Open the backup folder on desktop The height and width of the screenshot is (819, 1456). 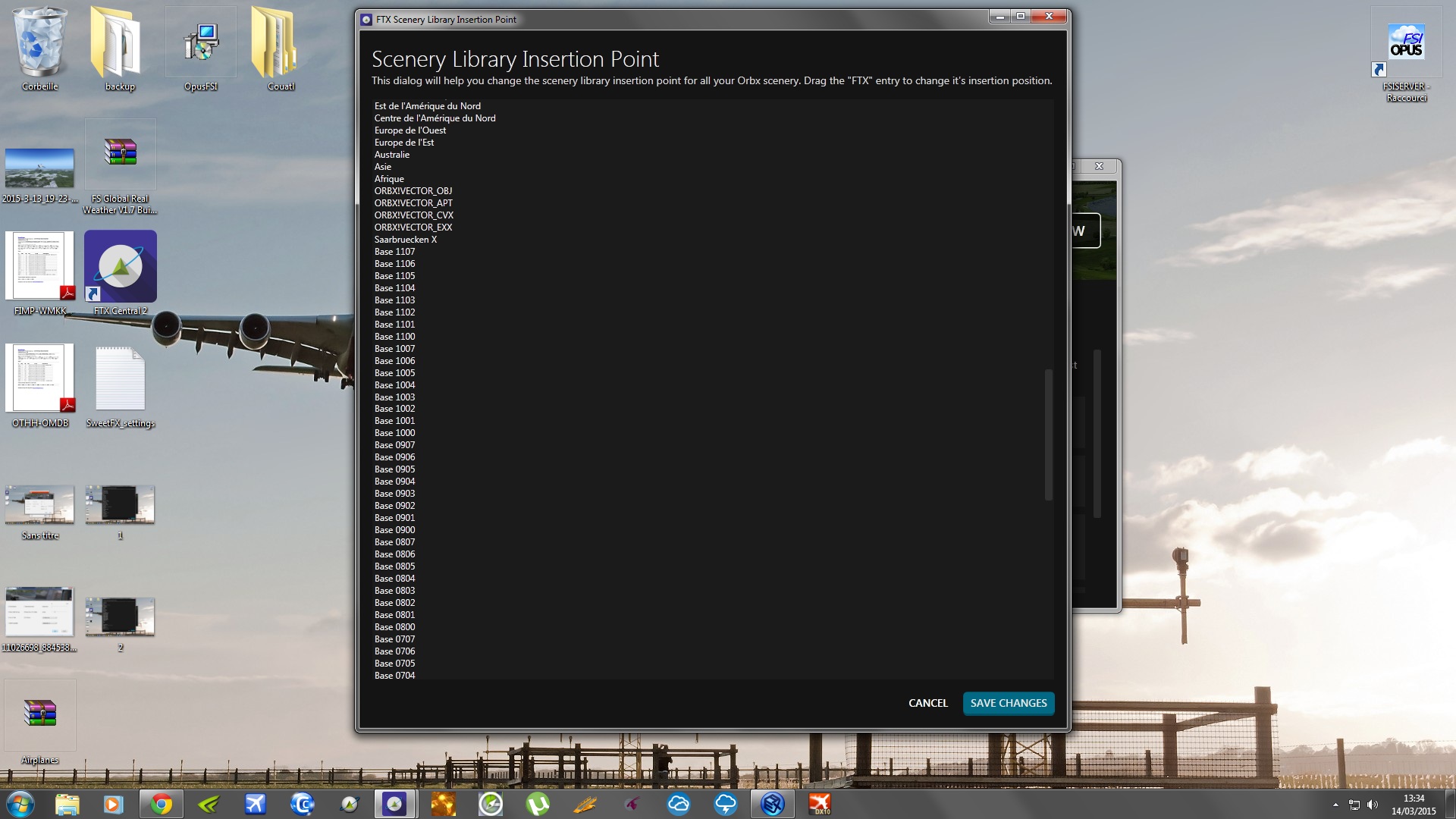coord(119,49)
